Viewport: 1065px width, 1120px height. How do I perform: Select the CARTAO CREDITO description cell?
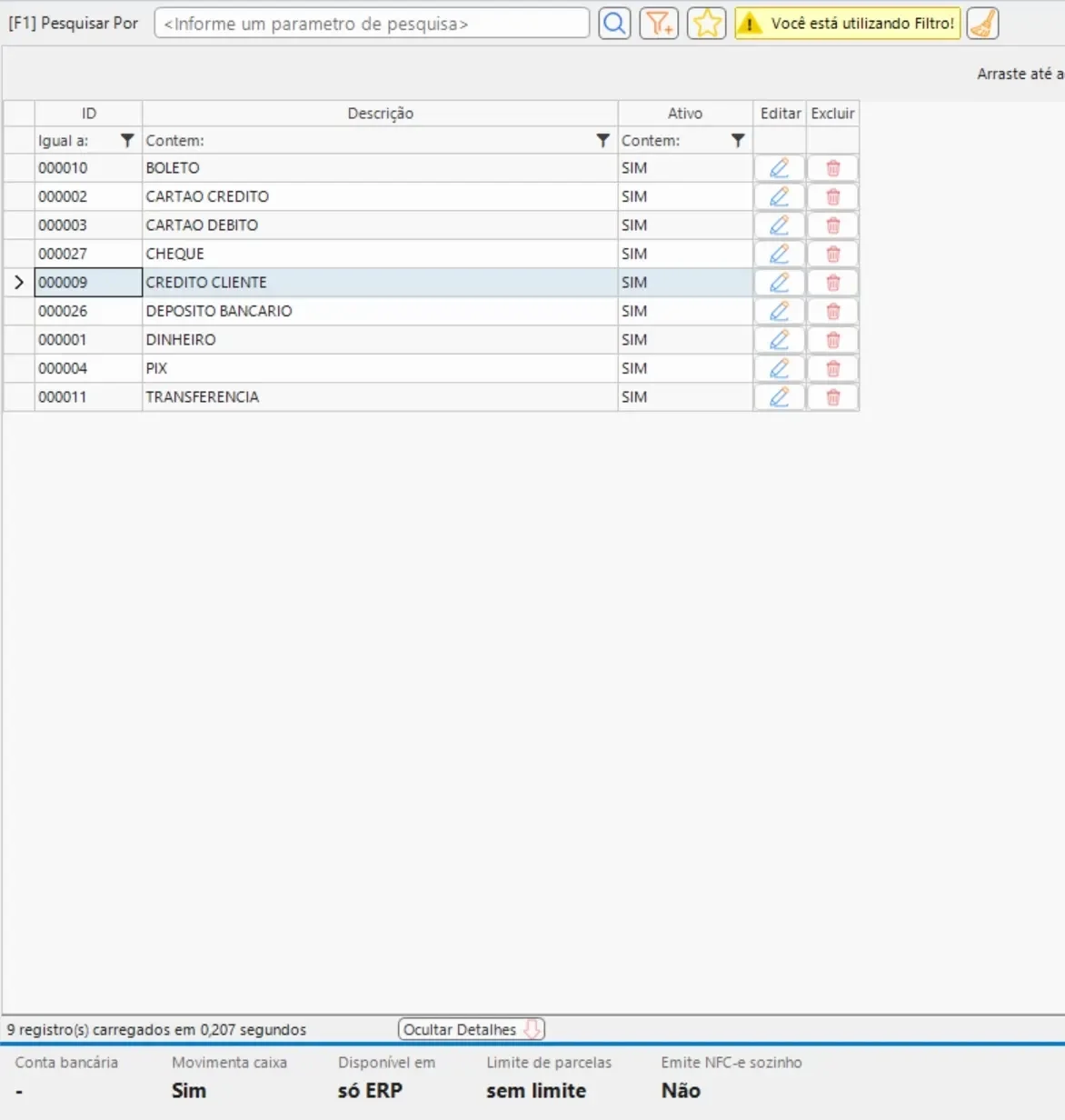click(380, 196)
